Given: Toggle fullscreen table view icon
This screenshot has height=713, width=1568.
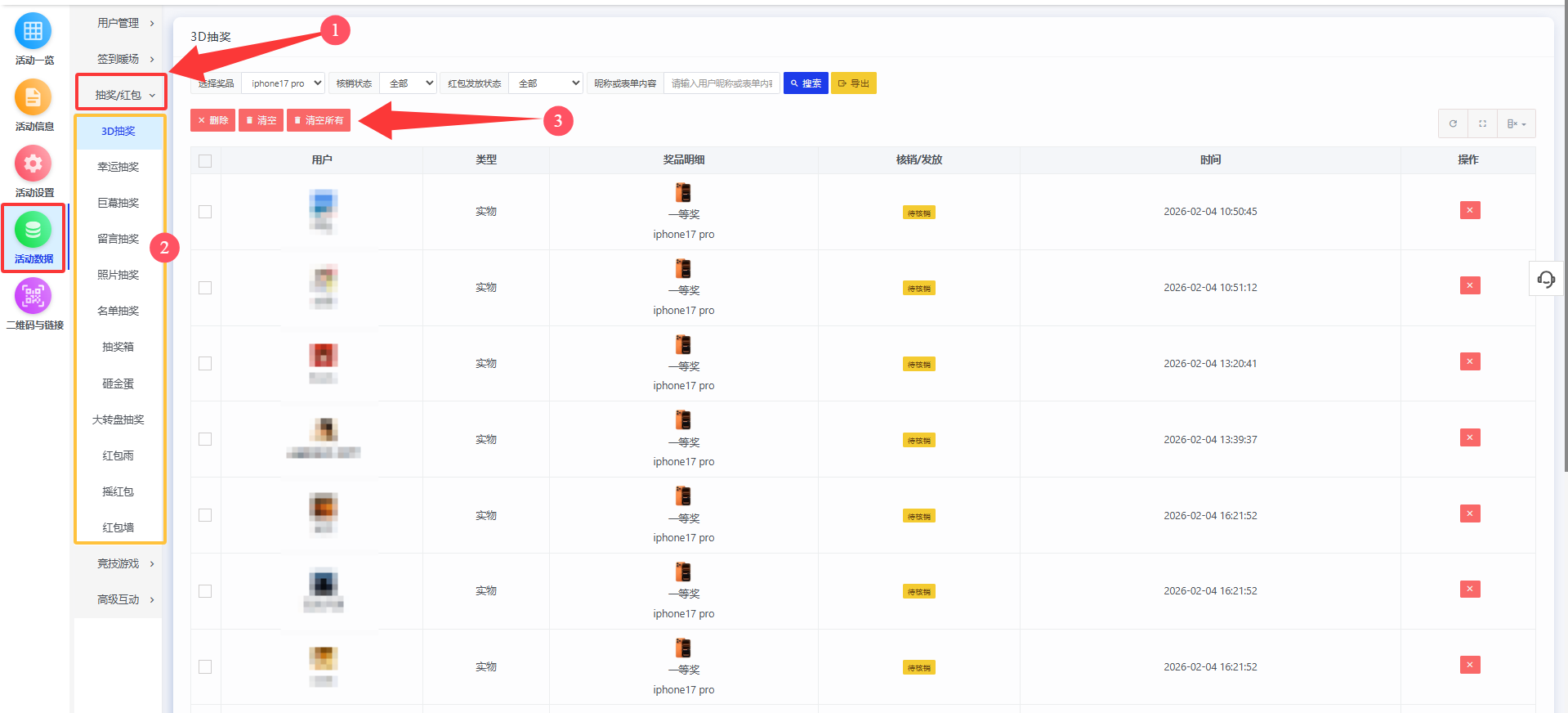Looking at the screenshot, I should [1482, 124].
